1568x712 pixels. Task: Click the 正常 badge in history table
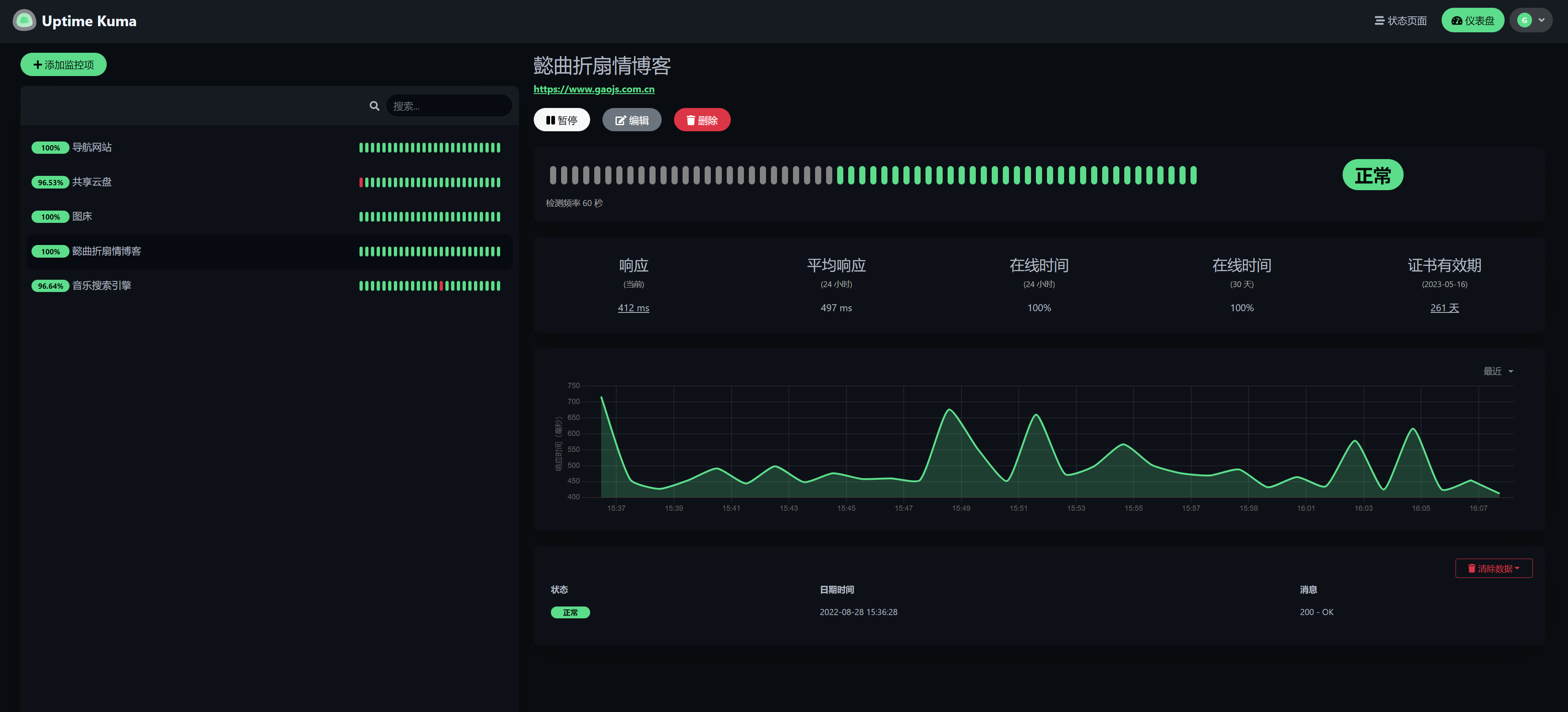(x=571, y=612)
